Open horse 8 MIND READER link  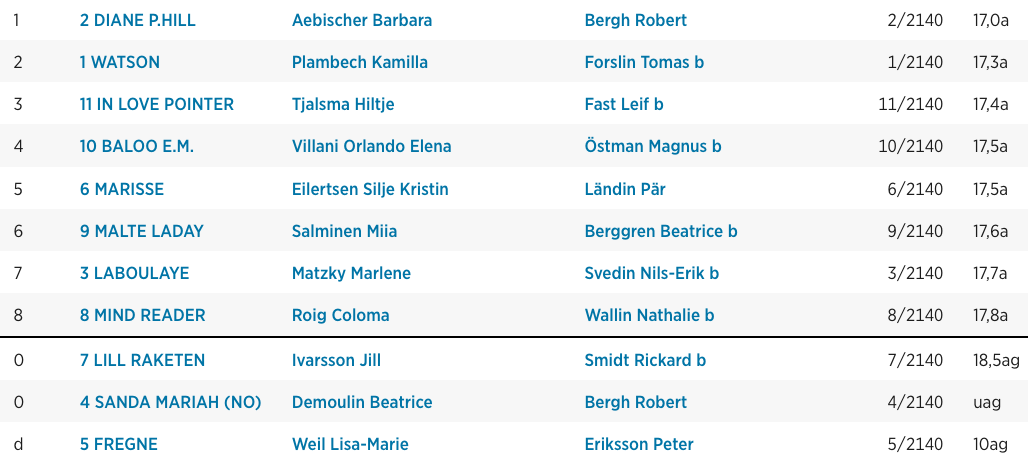[142, 315]
